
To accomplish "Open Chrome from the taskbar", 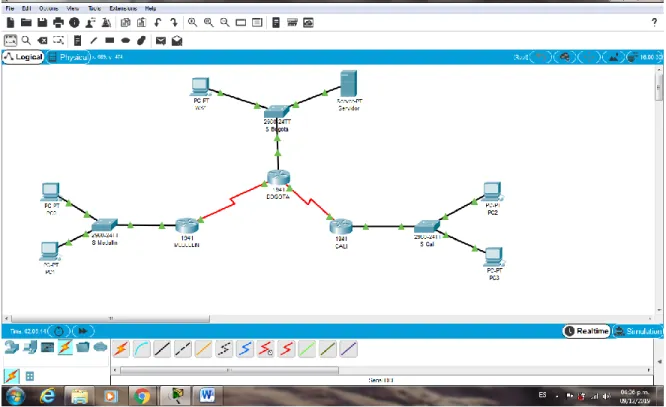I will (x=142, y=396).
